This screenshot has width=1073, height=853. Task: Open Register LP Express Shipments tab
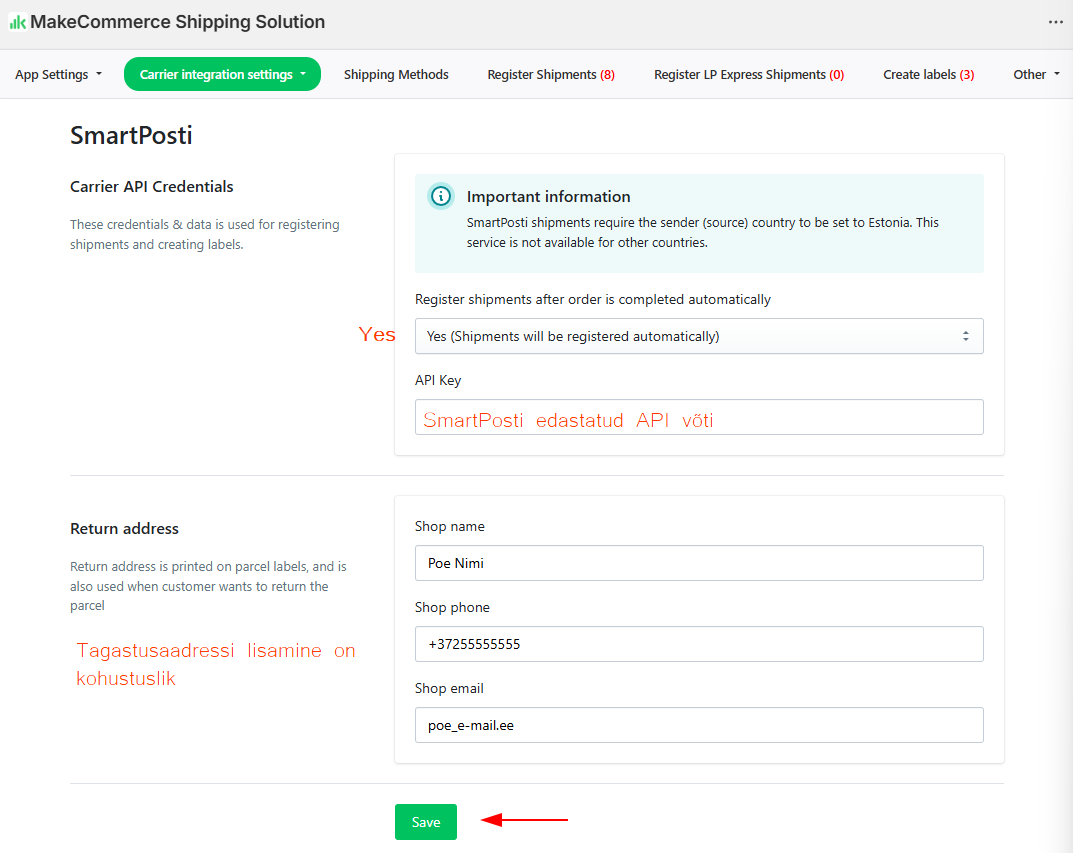pos(748,75)
